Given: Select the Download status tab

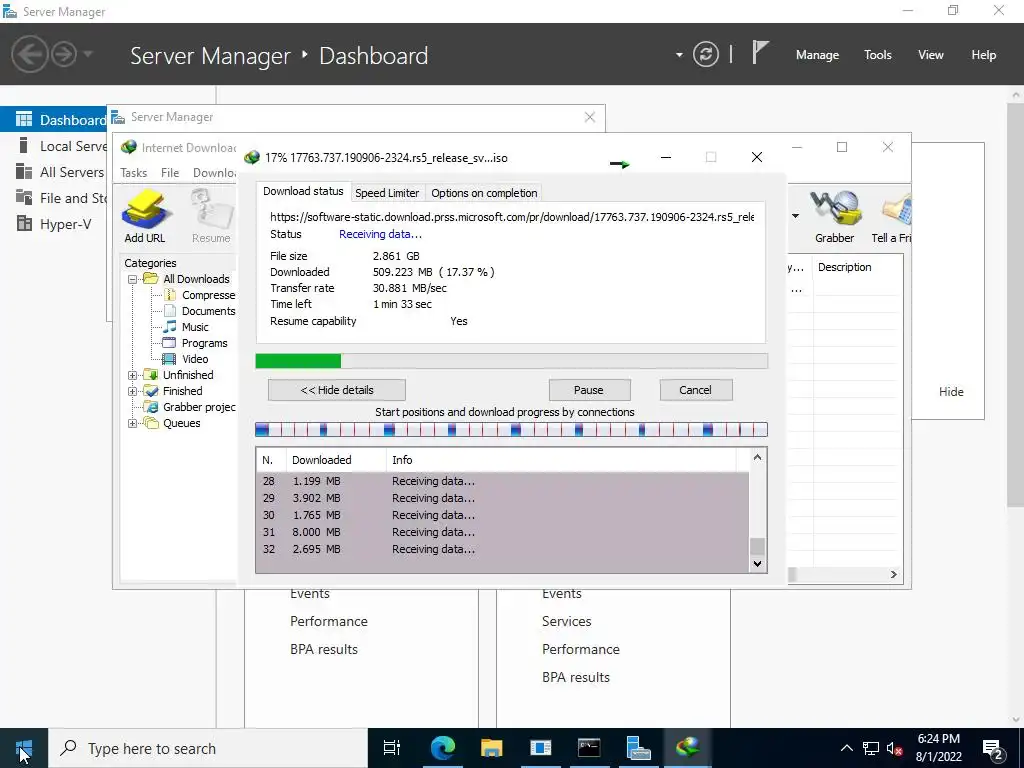Looking at the screenshot, I should coord(303,191).
